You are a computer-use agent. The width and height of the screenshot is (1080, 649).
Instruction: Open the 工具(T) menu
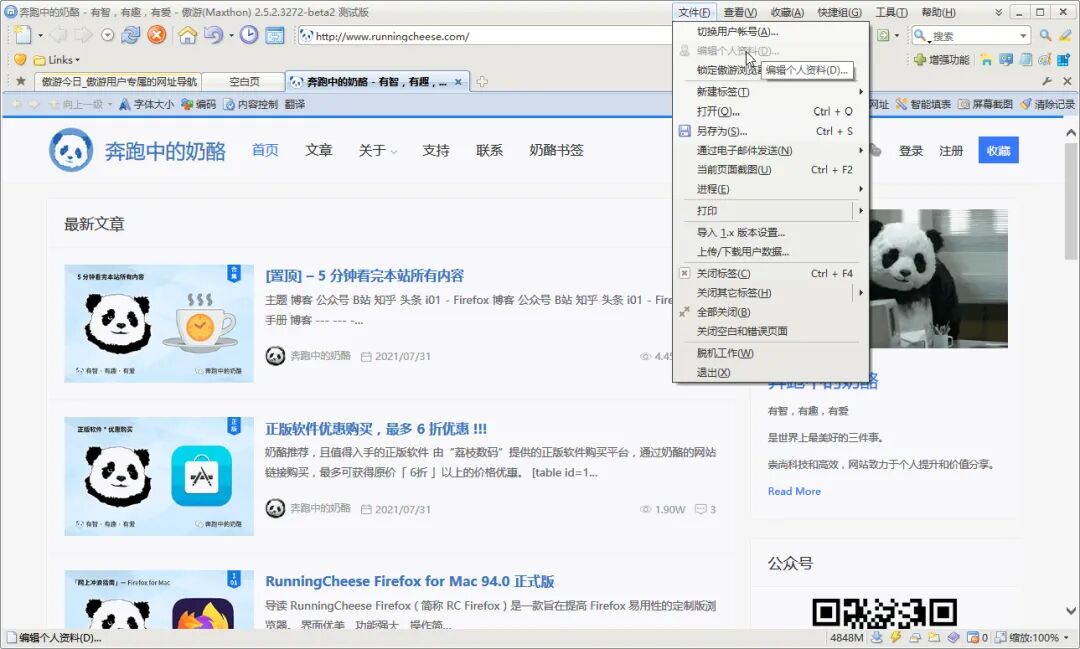[x=891, y=12]
